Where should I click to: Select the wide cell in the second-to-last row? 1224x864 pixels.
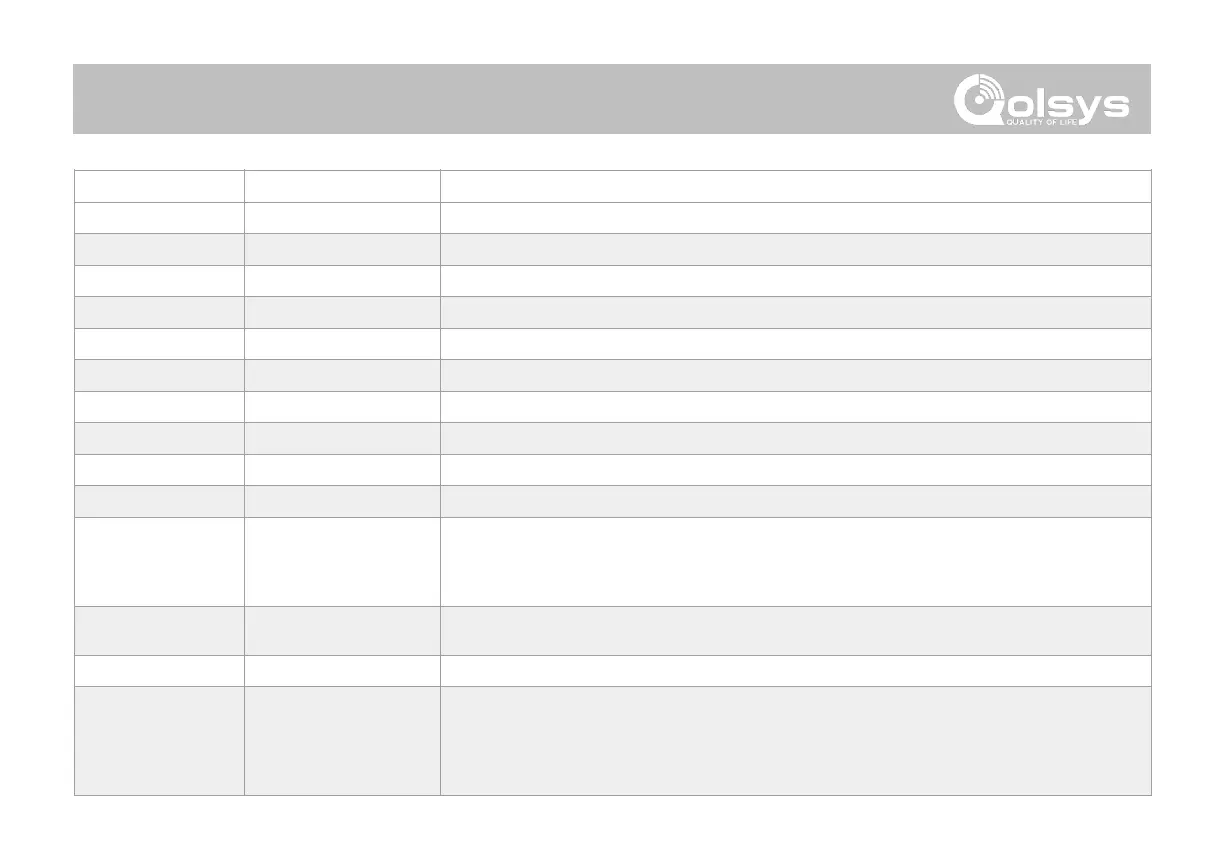pos(795,671)
